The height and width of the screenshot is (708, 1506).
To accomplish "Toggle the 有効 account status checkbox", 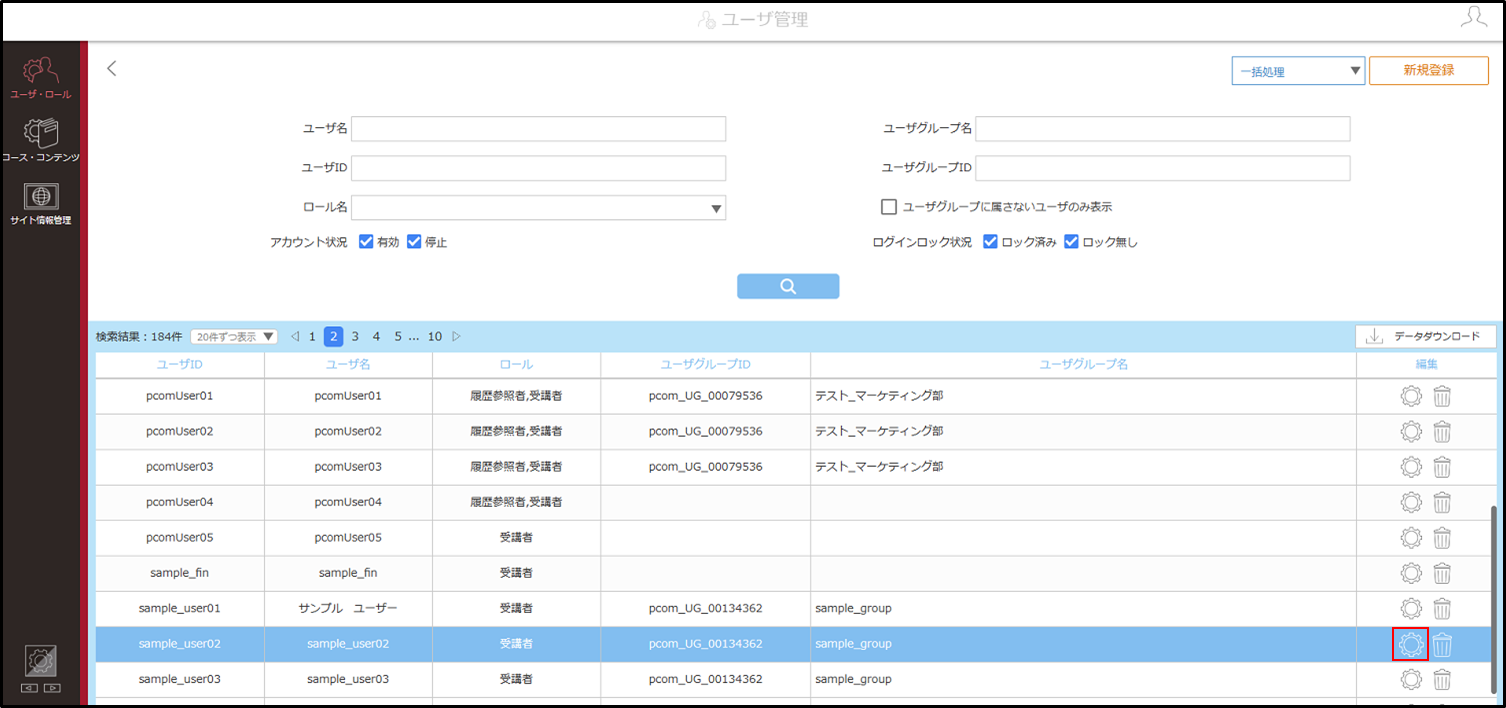I will [366, 242].
